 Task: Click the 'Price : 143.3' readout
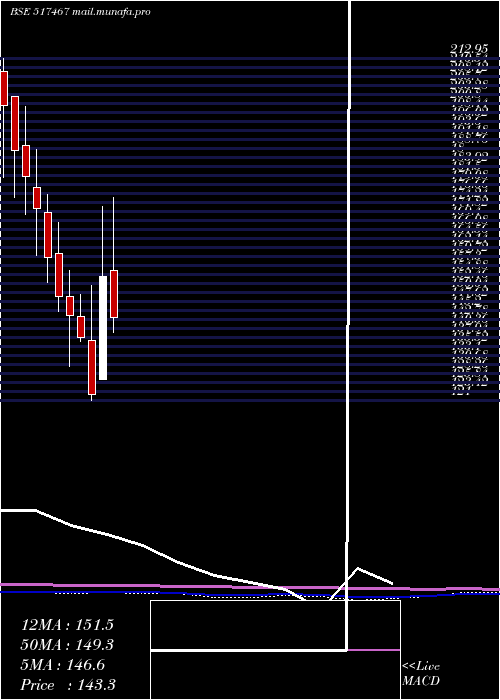click(x=68, y=685)
